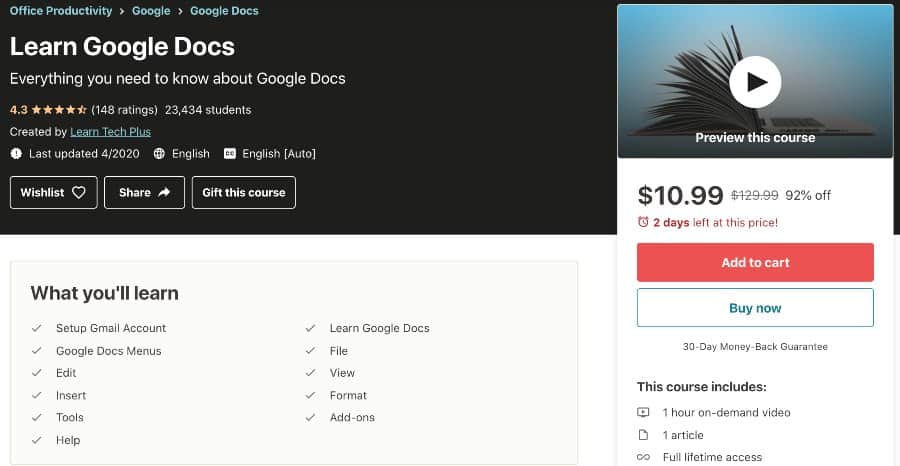Image resolution: width=900 pixels, height=466 pixels.
Task: Click checkmark beside Tools
Action: click(37, 418)
